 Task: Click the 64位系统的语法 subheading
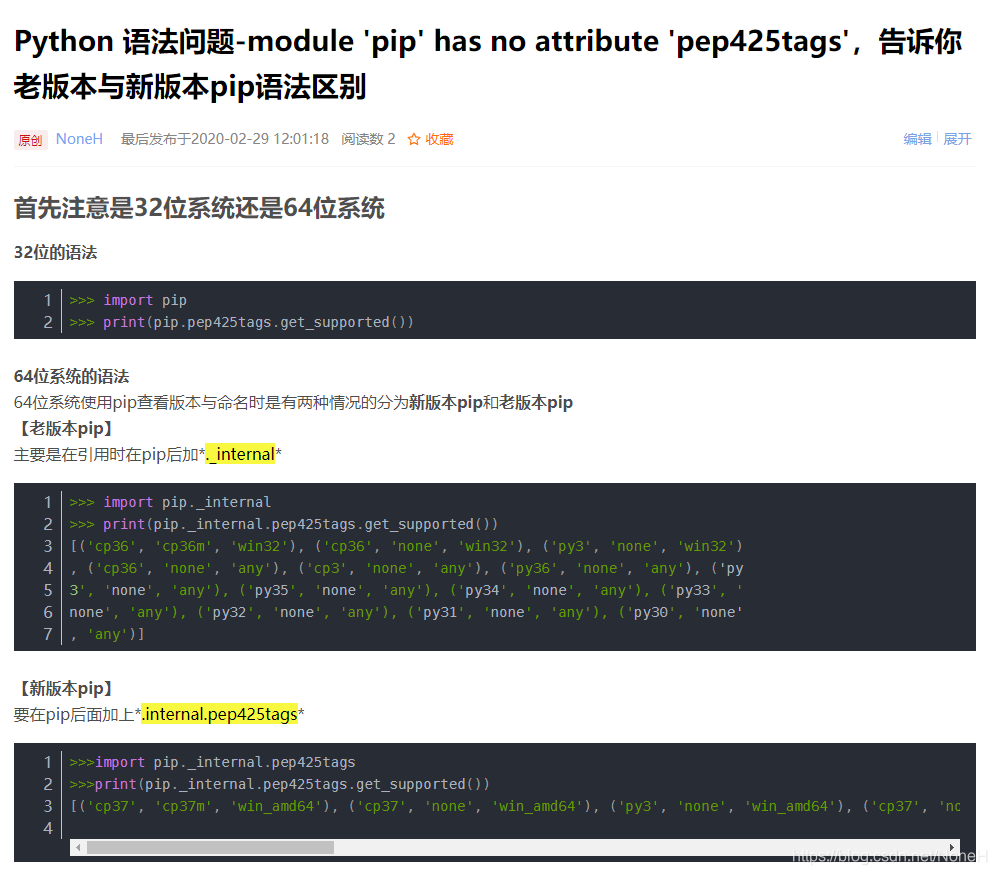[x=71, y=376]
